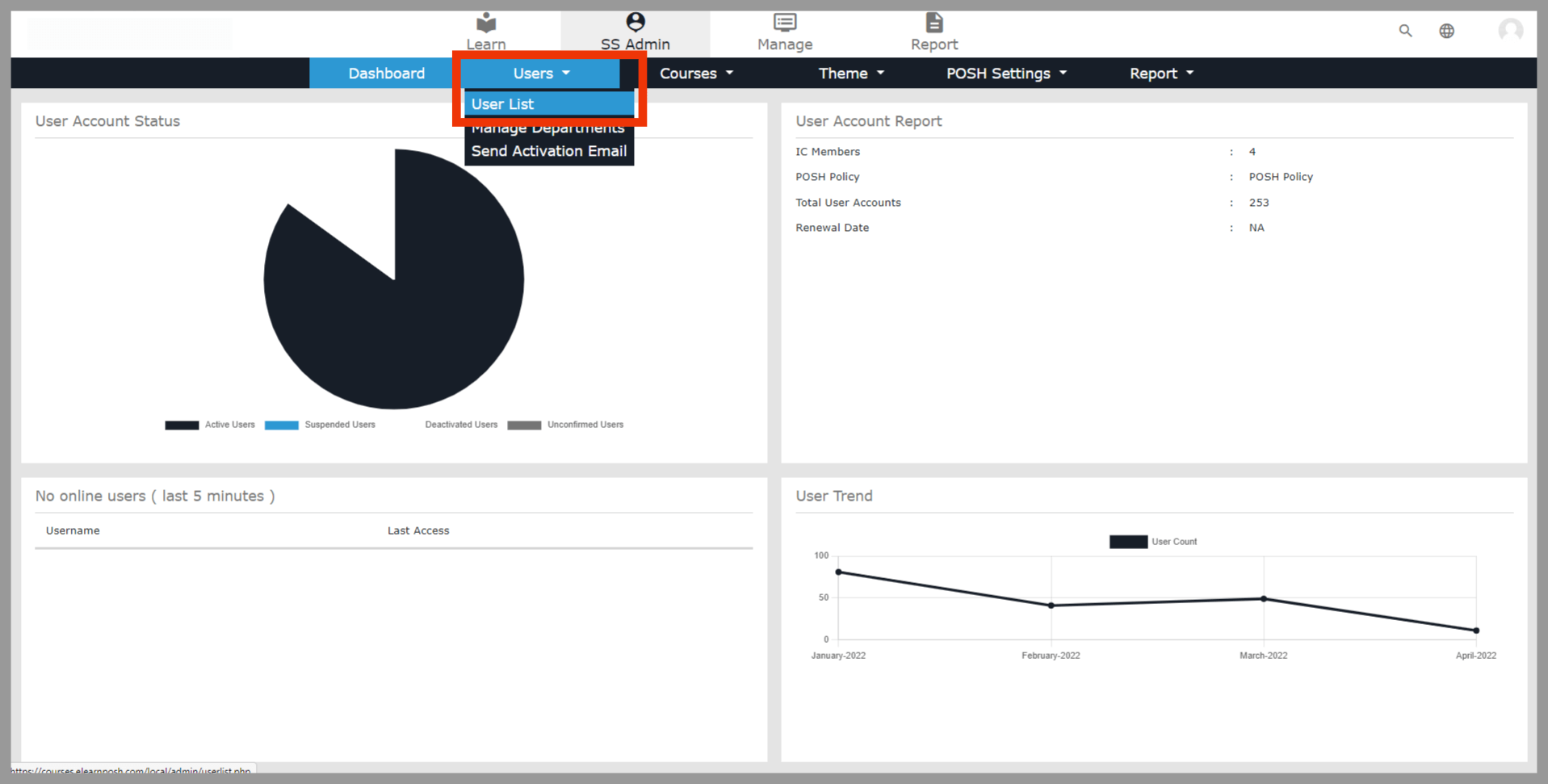The height and width of the screenshot is (784, 1548).
Task: Expand the Courses dropdown menu
Action: (x=695, y=73)
